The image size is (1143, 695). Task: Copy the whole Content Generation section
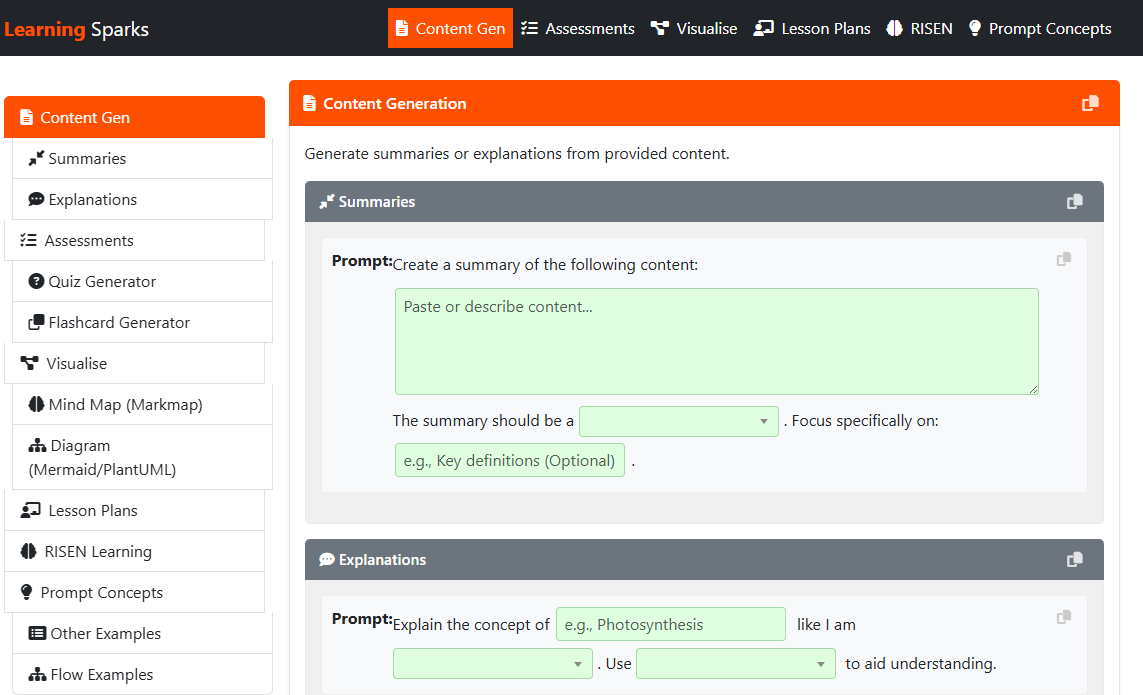(1090, 104)
